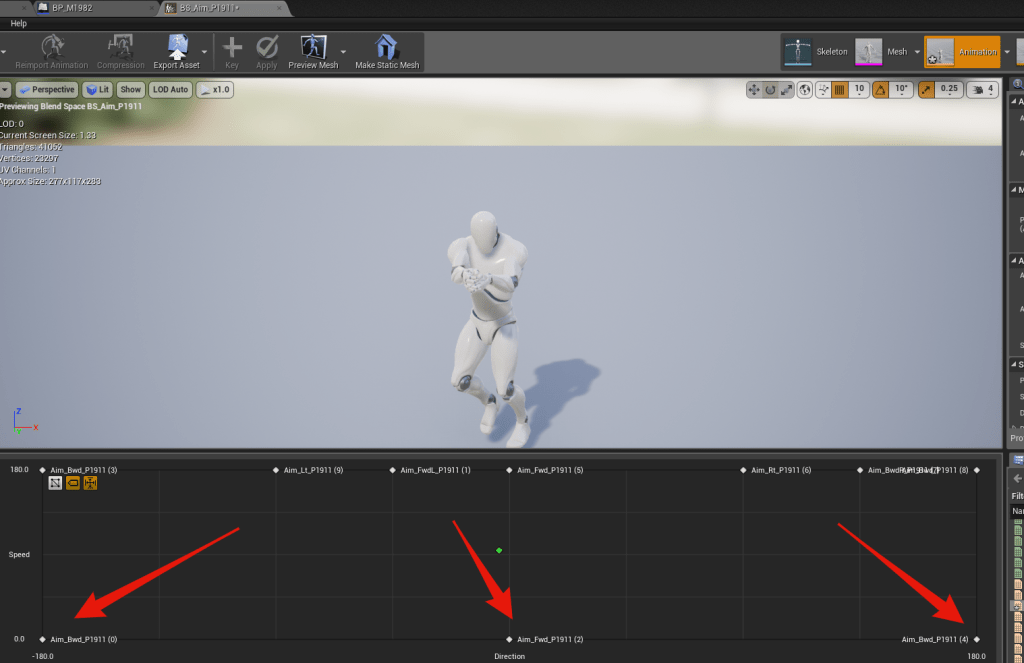Expand the Preview Mesh dropdown arrow
Viewport: 1024px width, 663px height.
pos(344,51)
